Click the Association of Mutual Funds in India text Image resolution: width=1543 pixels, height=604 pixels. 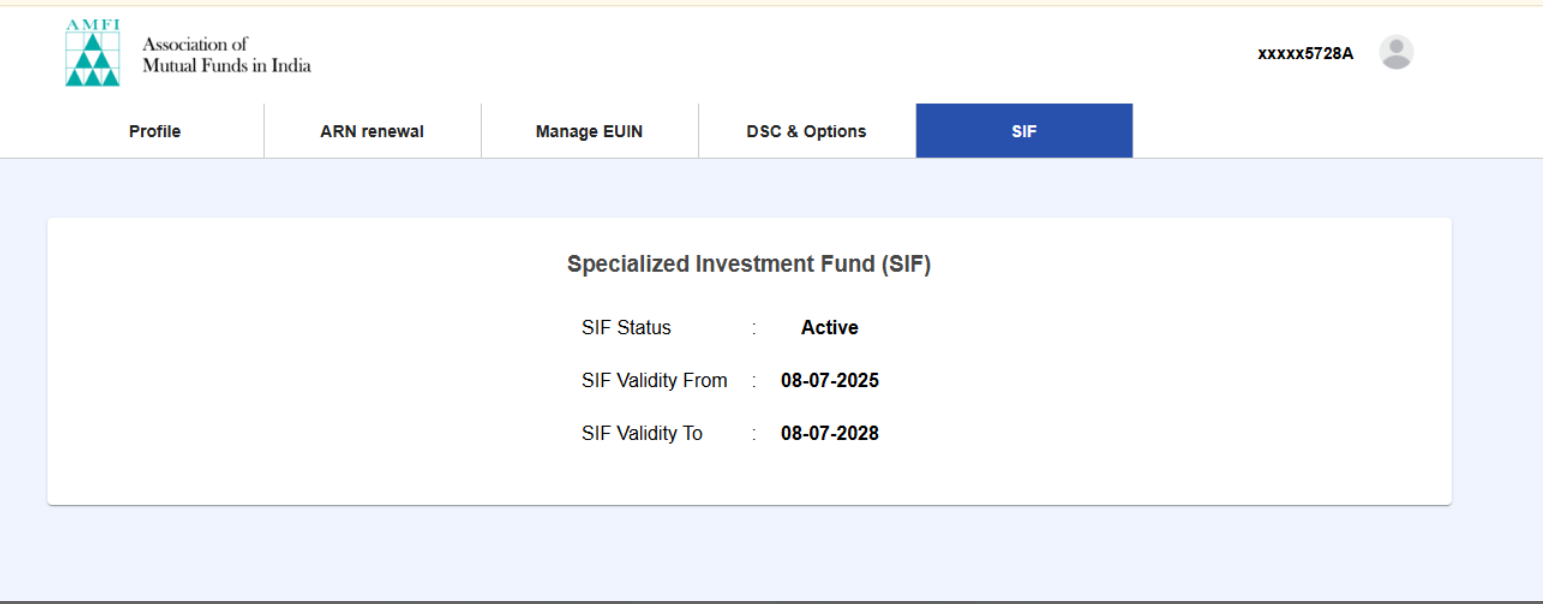[x=226, y=55]
